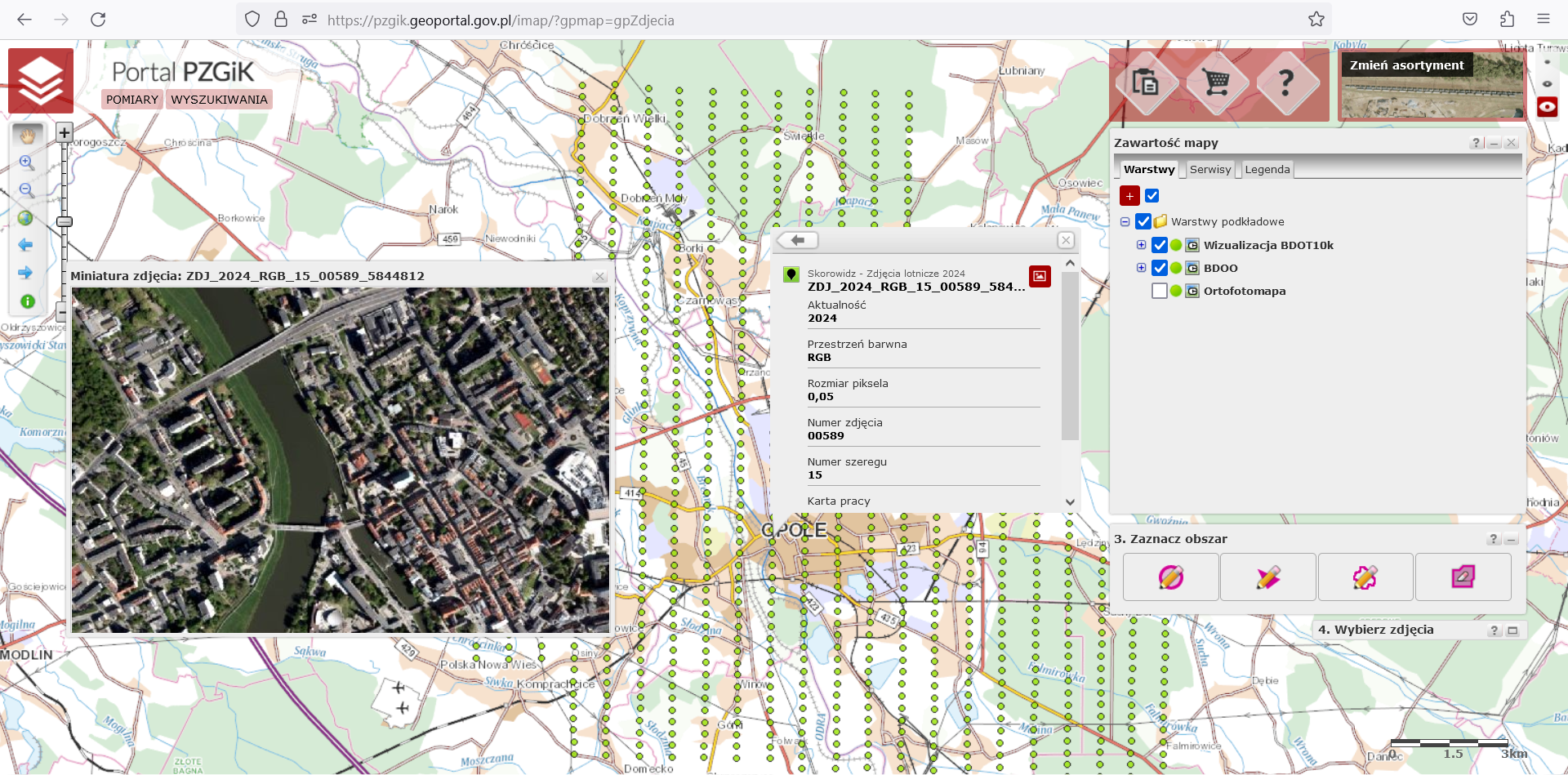Uncheck the Wizualizacja BDOT10k layer
This screenshot has width=1568, height=775.
point(1159,245)
